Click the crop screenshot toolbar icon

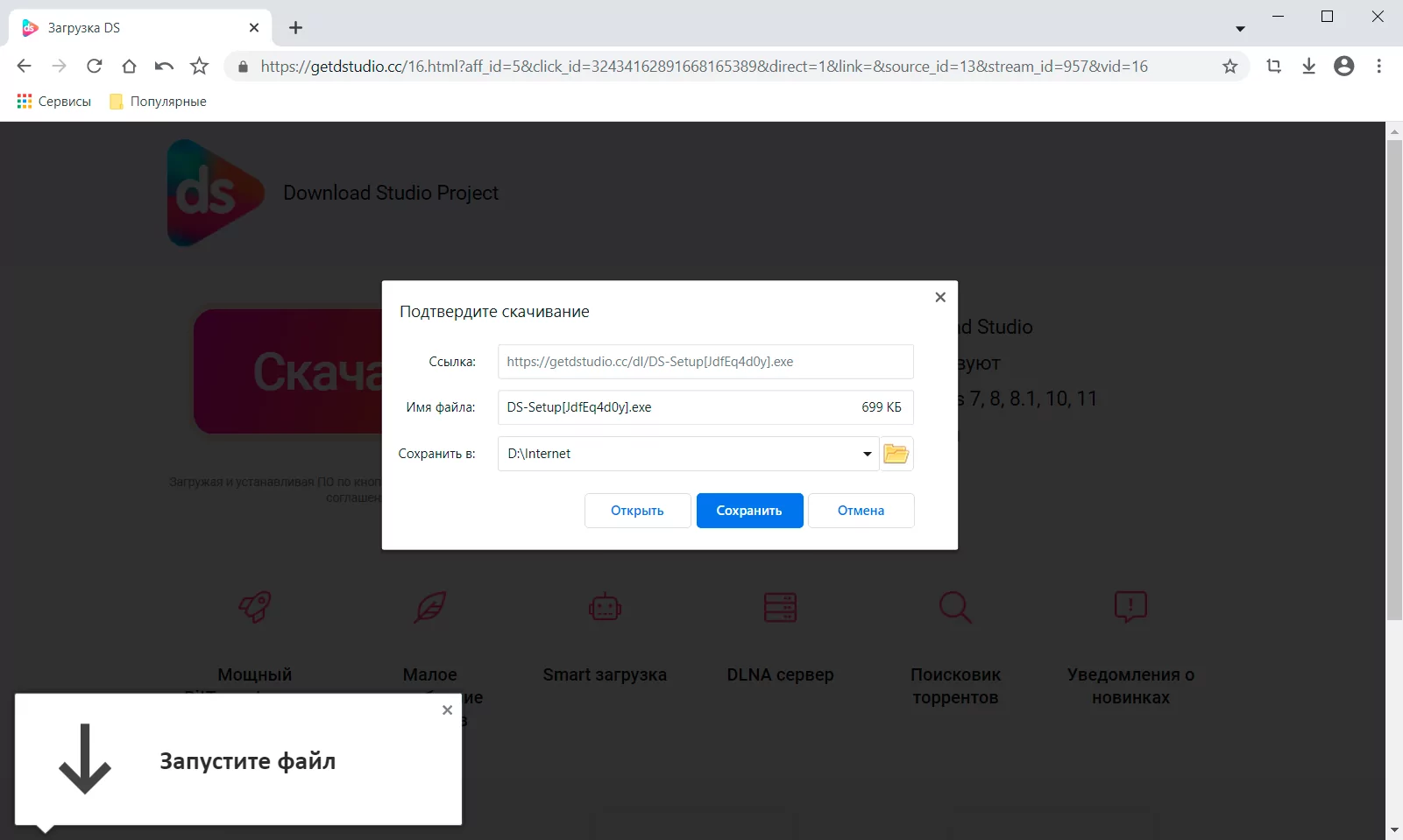[x=1273, y=66]
